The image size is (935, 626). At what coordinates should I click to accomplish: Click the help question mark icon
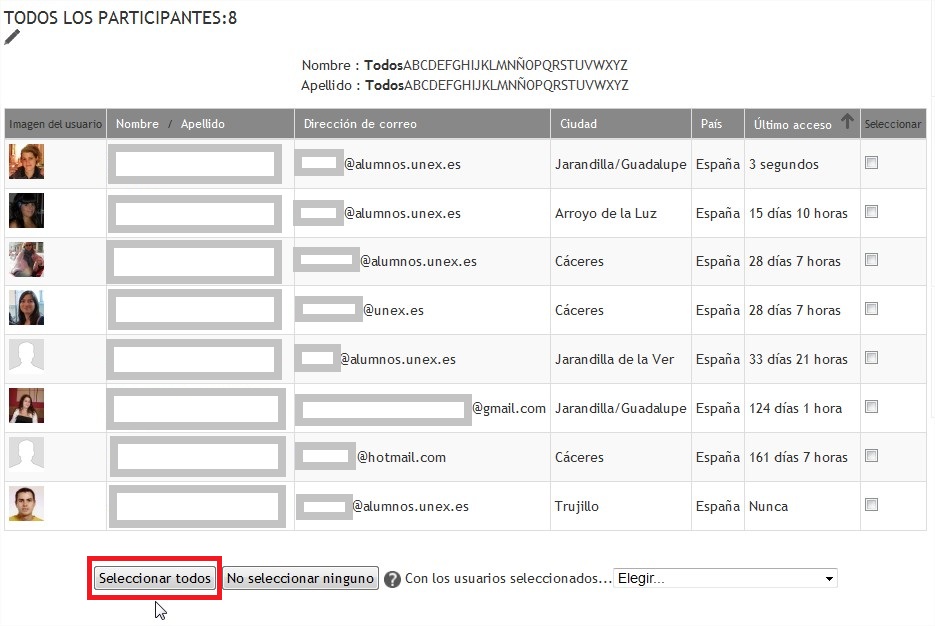click(x=392, y=579)
